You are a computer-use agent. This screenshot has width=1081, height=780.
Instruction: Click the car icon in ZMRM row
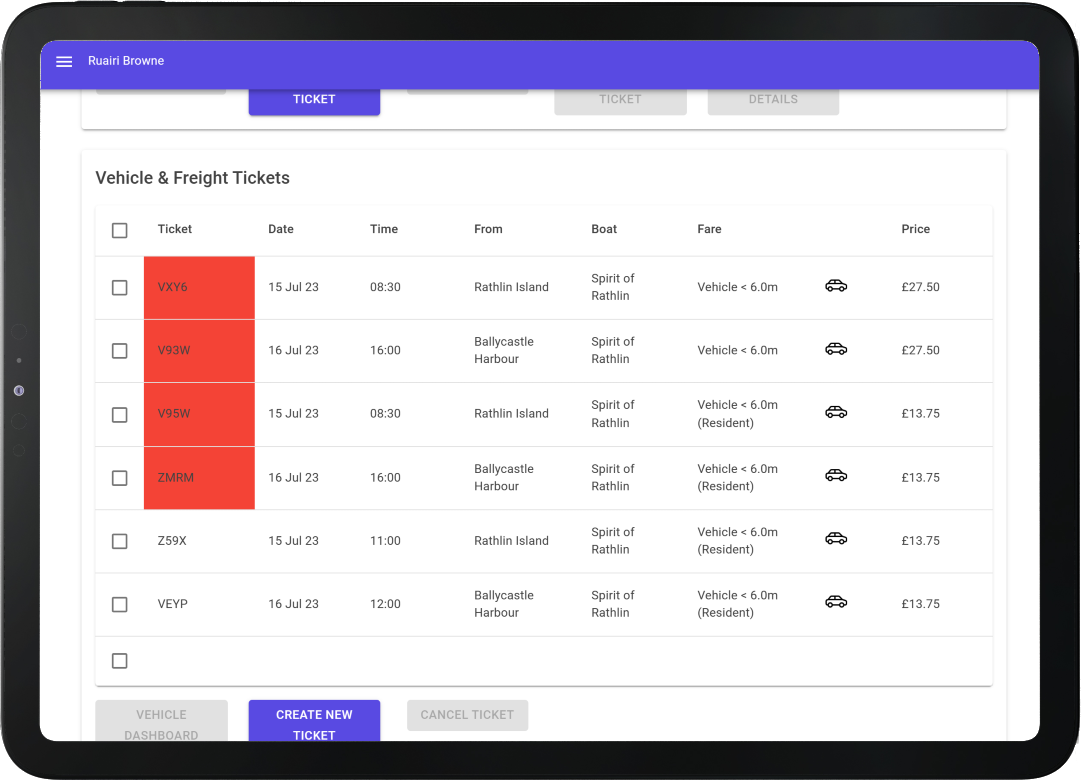tap(836, 476)
